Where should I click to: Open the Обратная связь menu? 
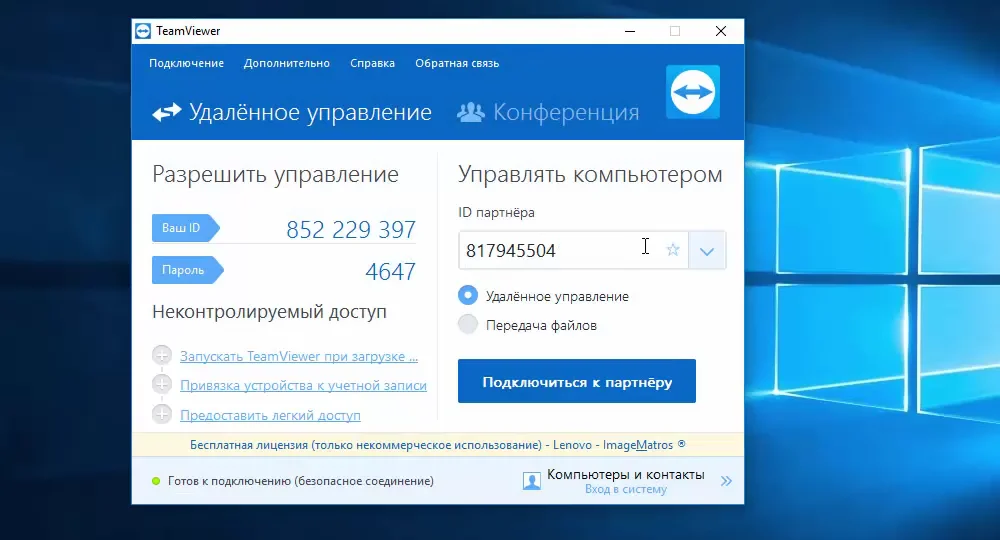point(457,63)
